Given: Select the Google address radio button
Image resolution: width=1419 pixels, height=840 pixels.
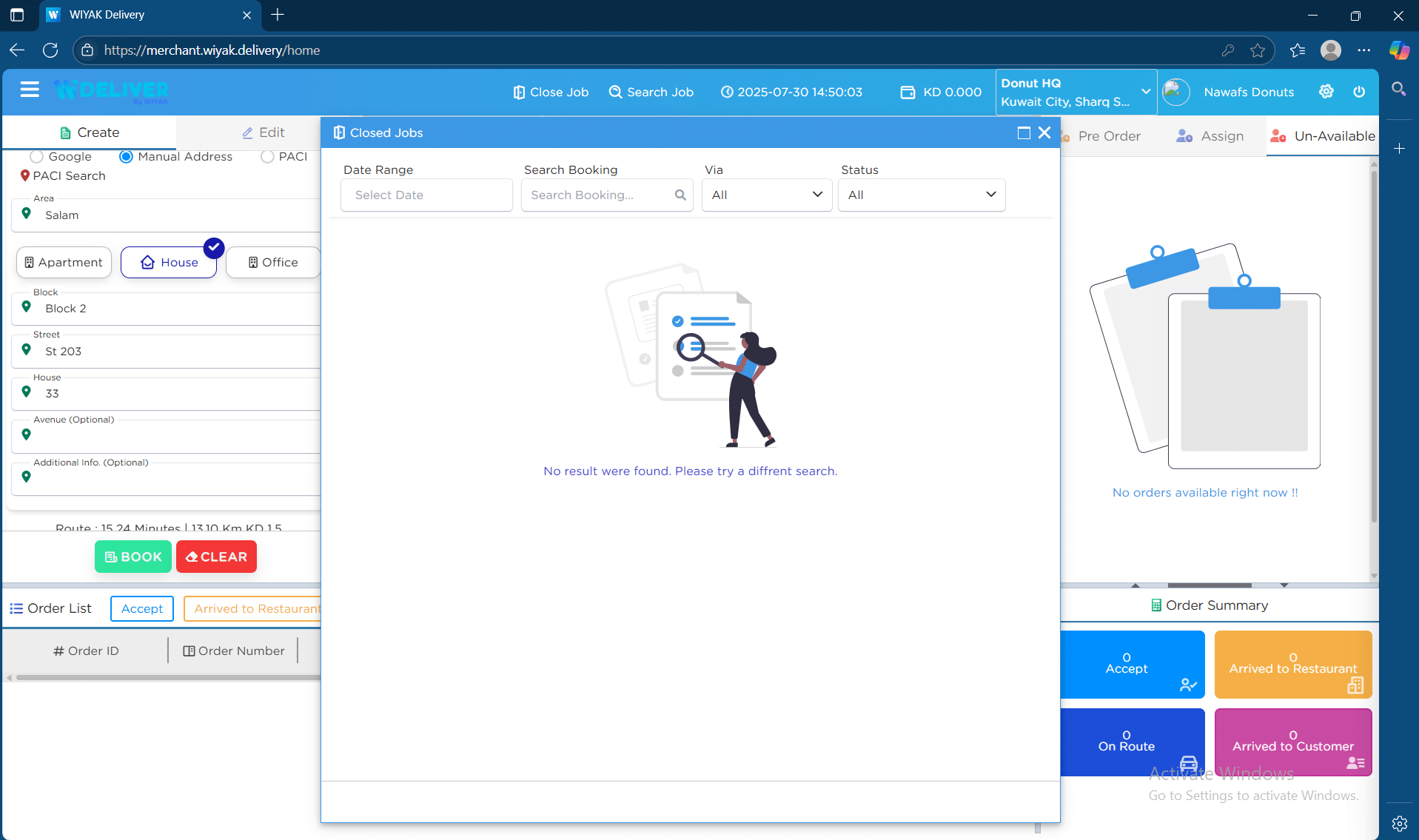Looking at the screenshot, I should (36, 157).
